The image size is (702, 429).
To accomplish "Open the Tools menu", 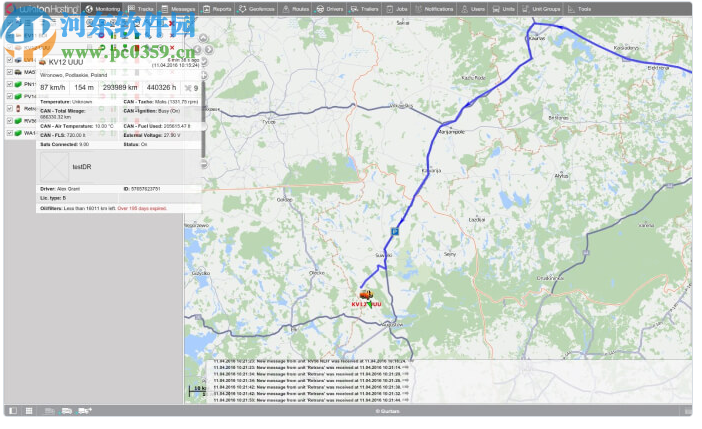I will [x=579, y=9].
